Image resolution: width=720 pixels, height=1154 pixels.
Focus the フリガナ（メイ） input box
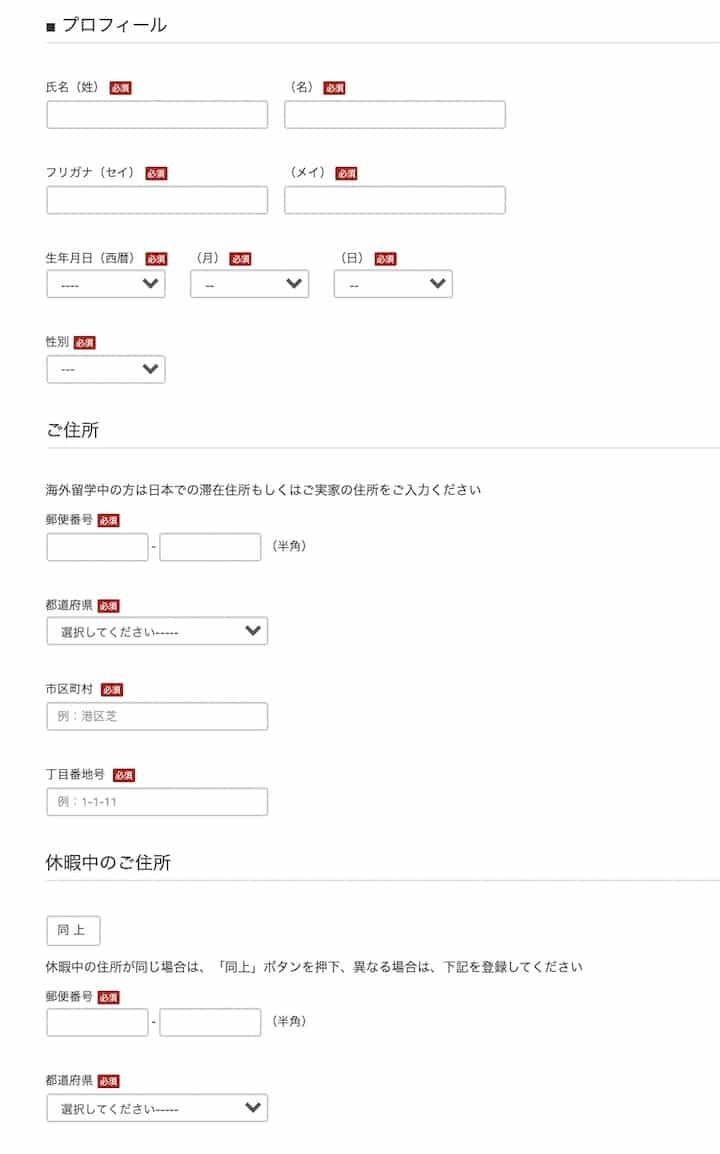click(394, 200)
